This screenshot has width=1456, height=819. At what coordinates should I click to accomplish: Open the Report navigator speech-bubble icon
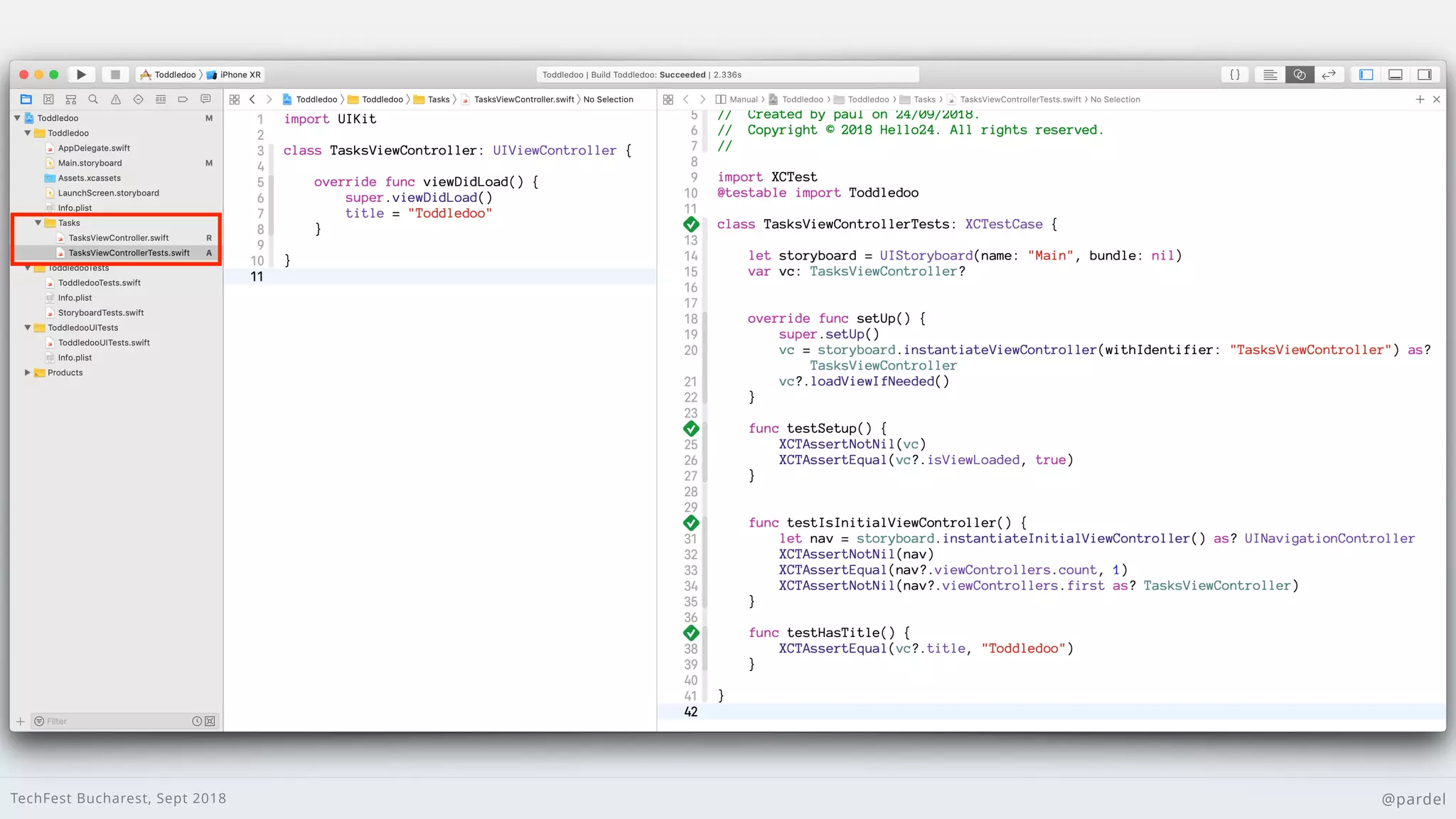coord(205,100)
